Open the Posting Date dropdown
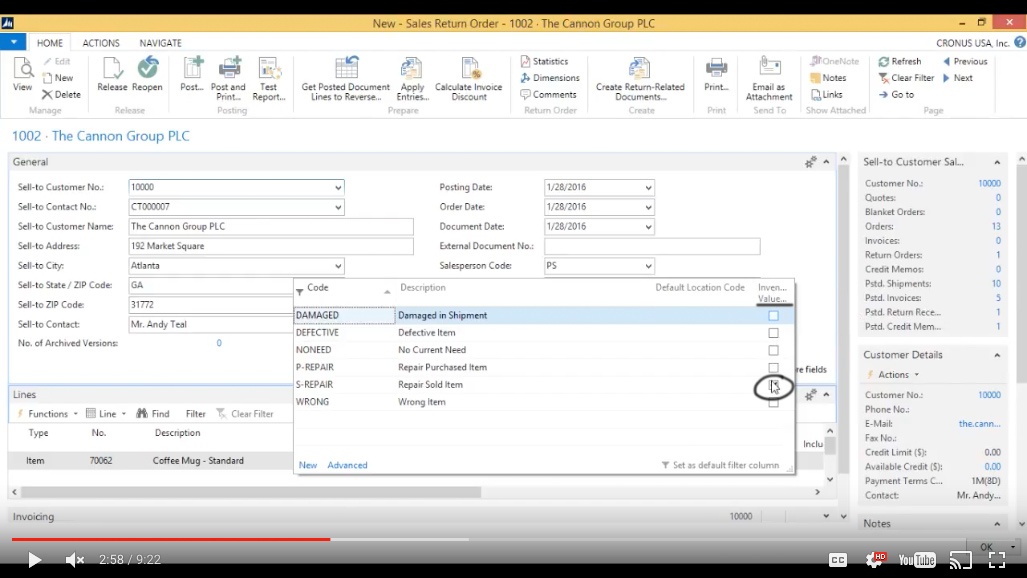The image size is (1027, 578). coord(648,187)
